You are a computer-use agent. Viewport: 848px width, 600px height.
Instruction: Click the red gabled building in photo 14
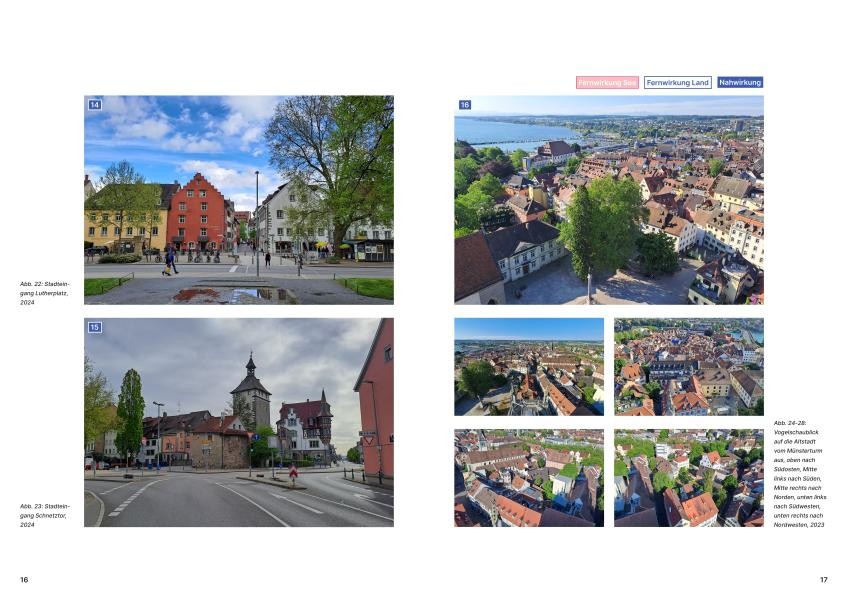pos(200,215)
